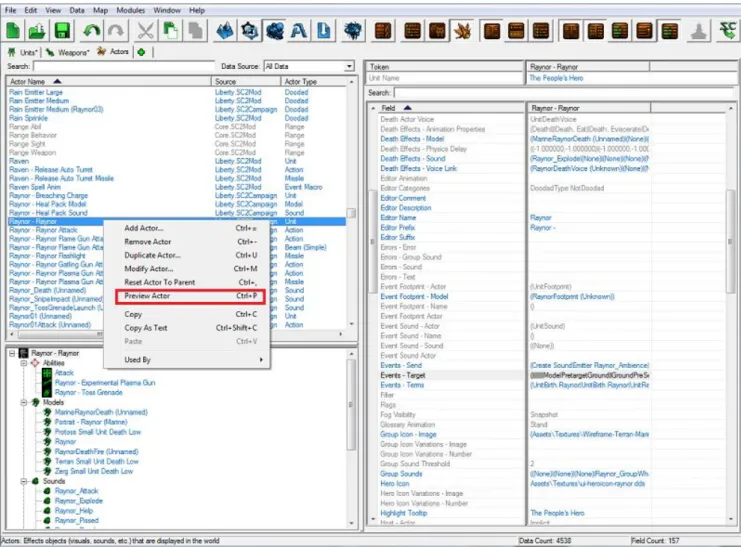This screenshot has width=741, height=547.
Task: Open the Help menu
Action: pyautogui.click(x=197, y=10)
